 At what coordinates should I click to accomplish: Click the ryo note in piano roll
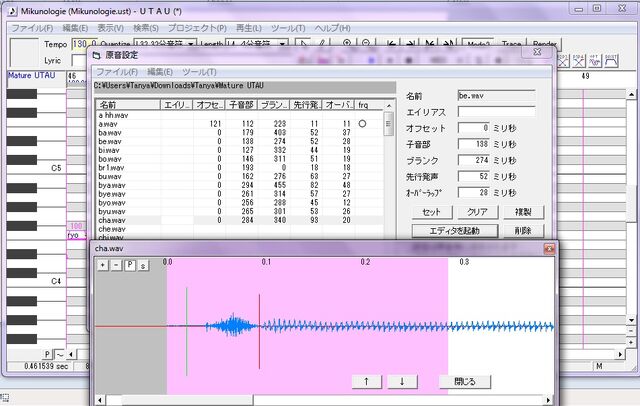(77, 235)
